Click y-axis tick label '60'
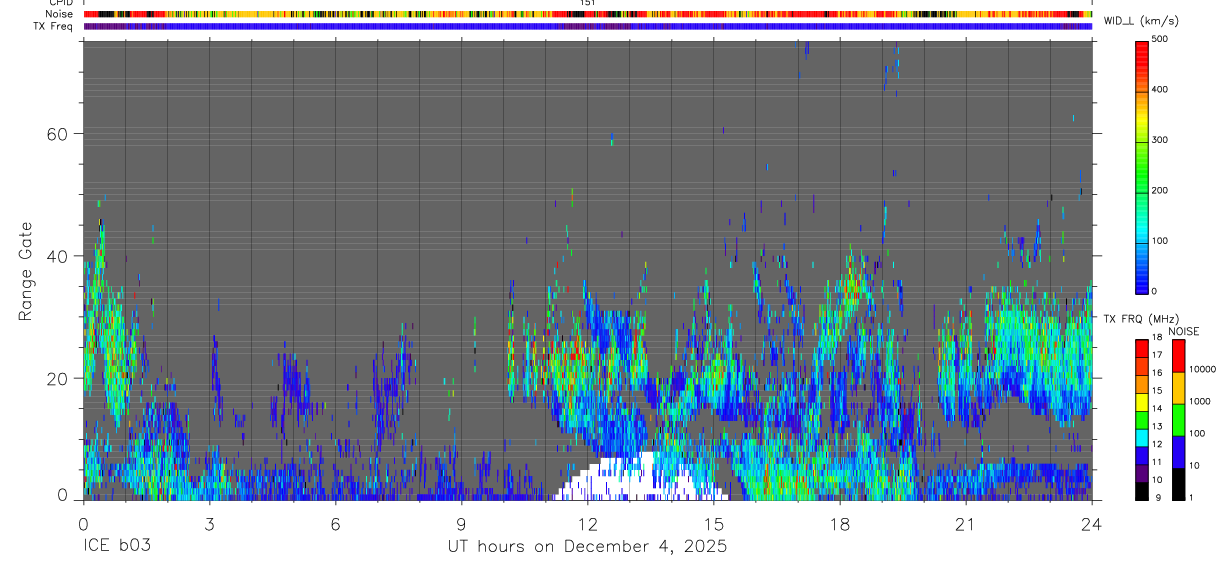The image size is (1228, 567). tap(57, 134)
